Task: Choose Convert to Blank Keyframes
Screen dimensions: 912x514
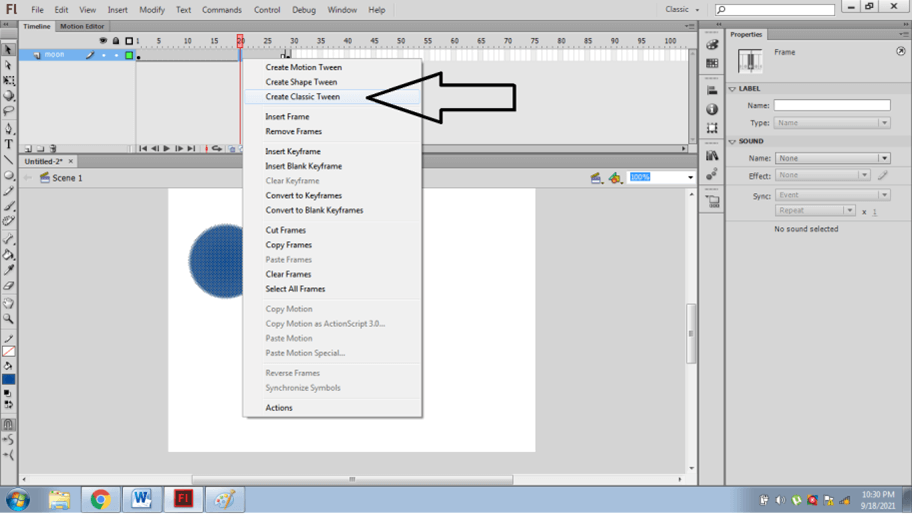Action: coord(314,210)
